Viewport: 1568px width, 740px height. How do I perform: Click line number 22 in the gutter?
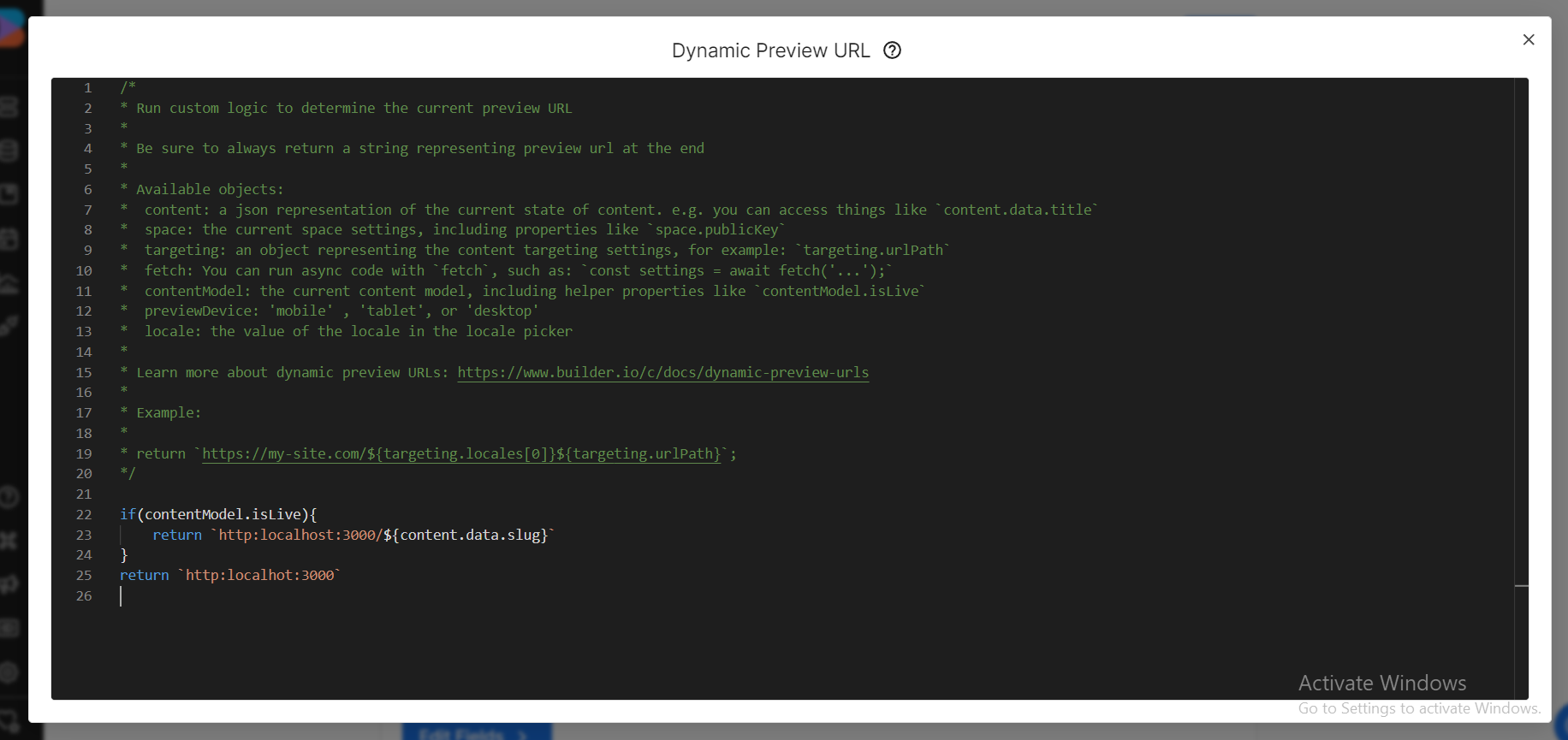[x=84, y=515]
